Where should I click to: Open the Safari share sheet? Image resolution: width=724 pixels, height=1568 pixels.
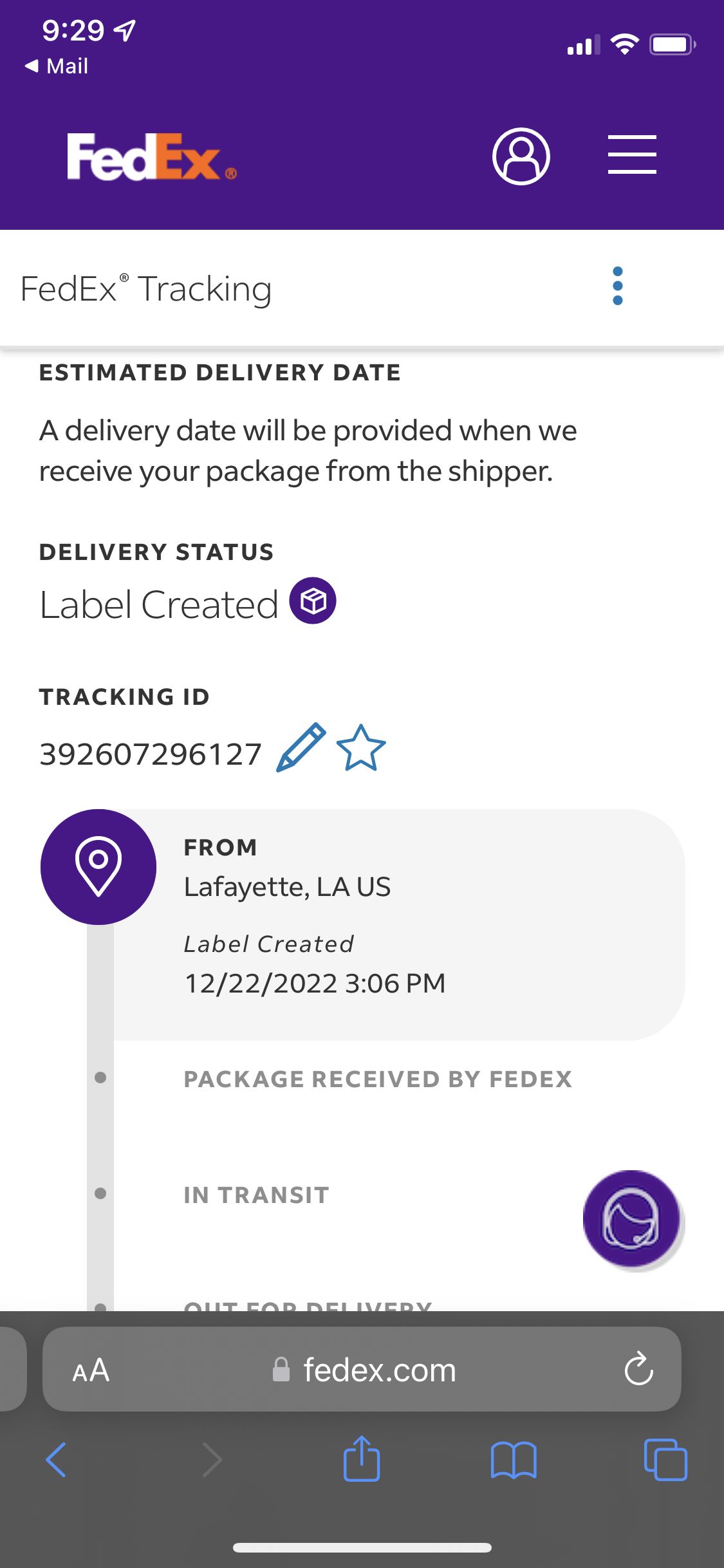(x=361, y=1460)
